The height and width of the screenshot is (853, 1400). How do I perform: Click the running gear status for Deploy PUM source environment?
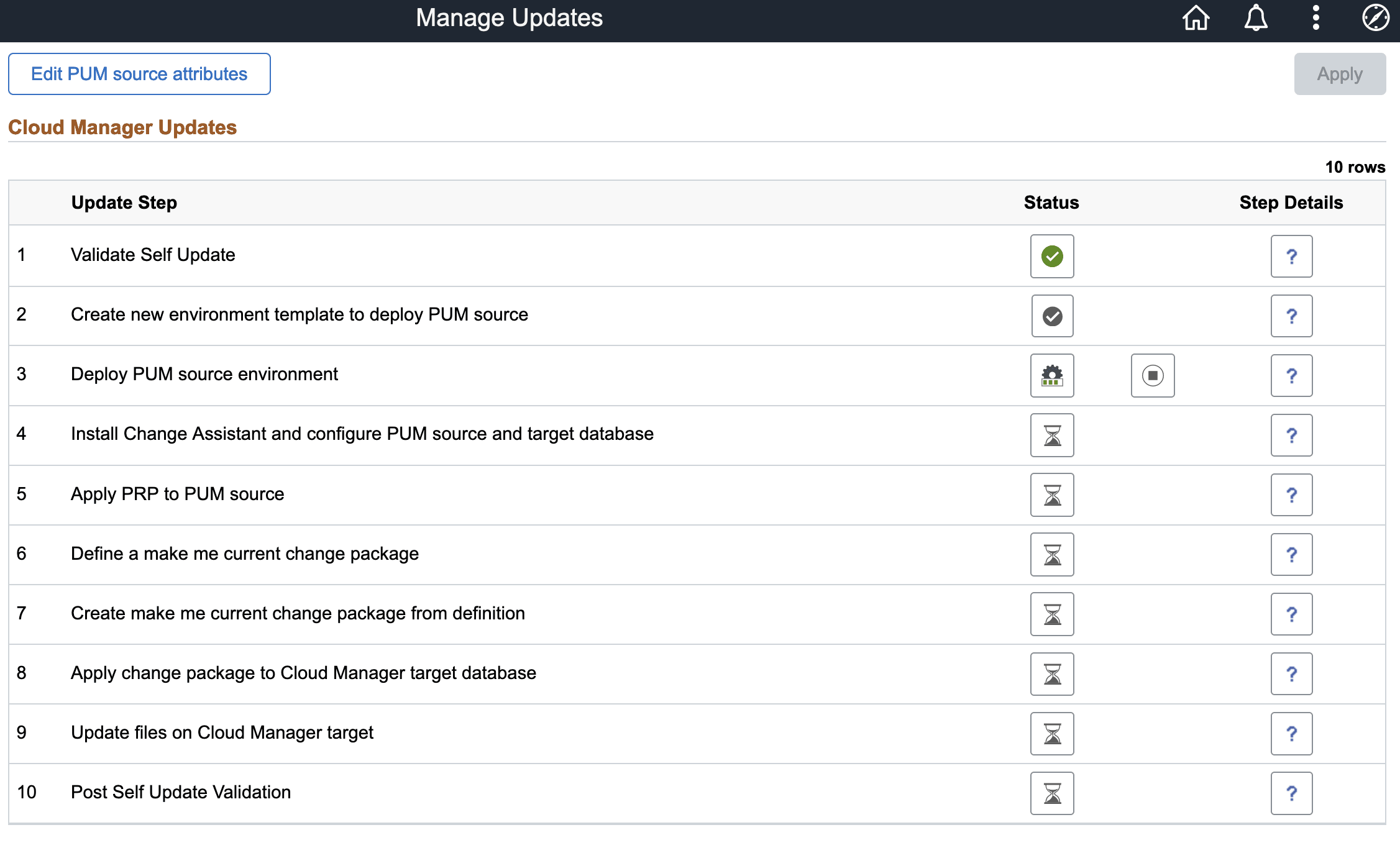coord(1051,375)
